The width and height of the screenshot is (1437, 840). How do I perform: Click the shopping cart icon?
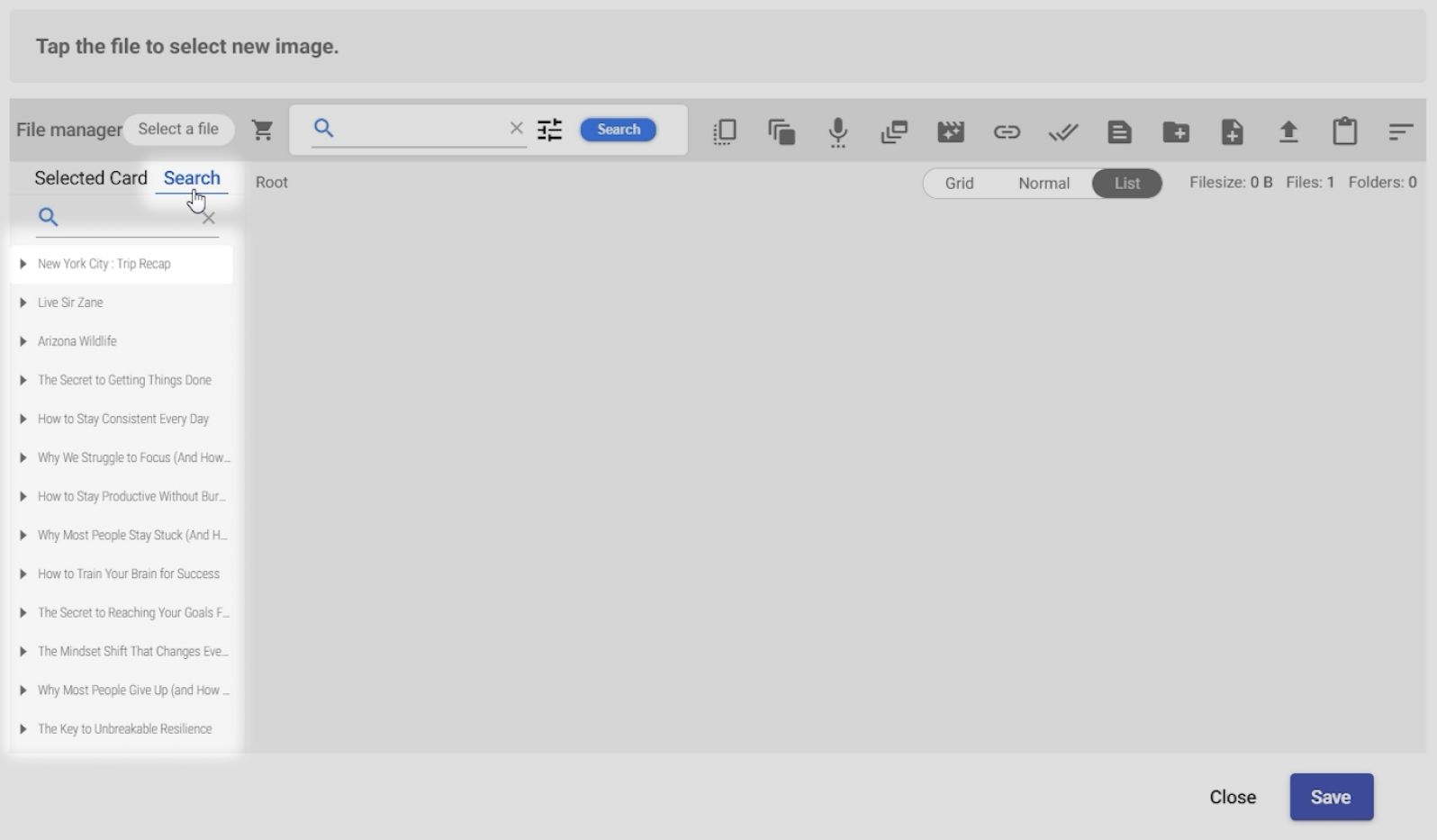(x=262, y=131)
